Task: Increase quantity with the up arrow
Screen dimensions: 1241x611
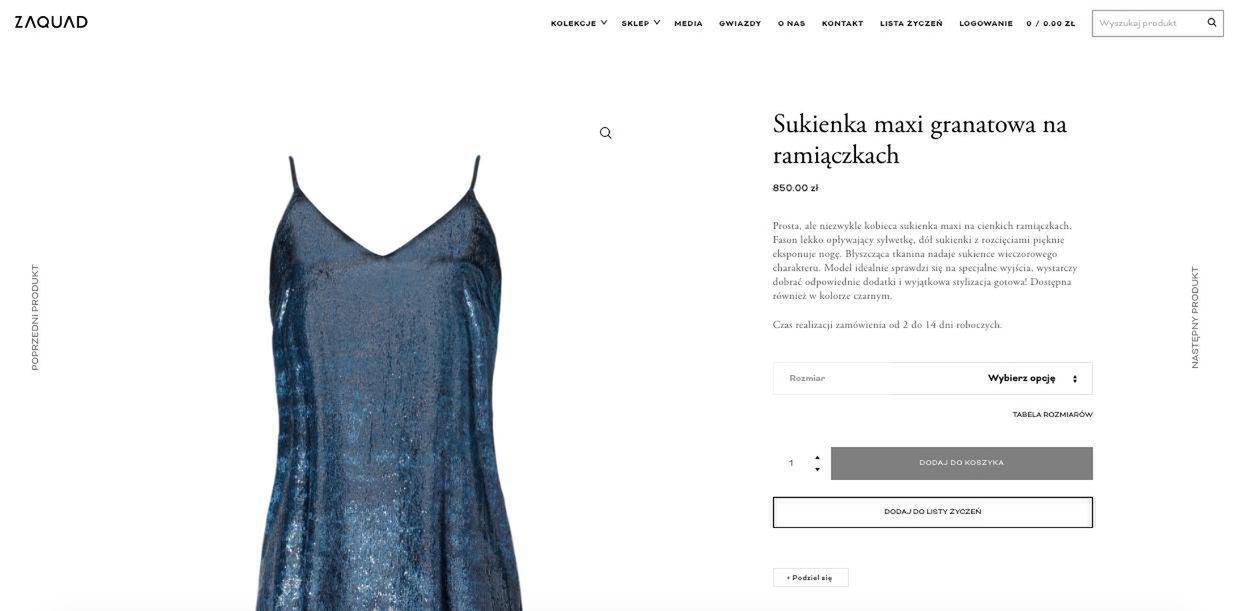Action: [817, 457]
